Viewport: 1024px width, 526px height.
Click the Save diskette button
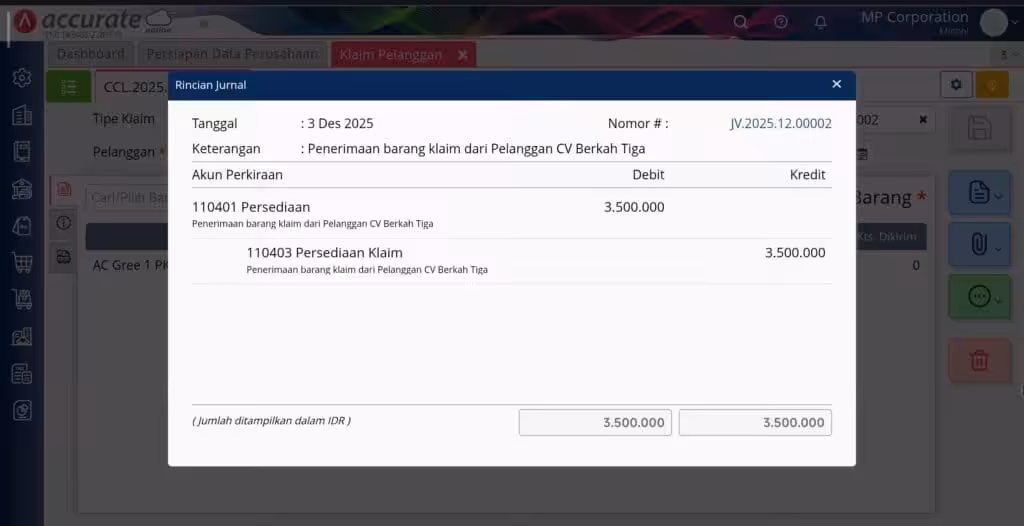pos(979,129)
